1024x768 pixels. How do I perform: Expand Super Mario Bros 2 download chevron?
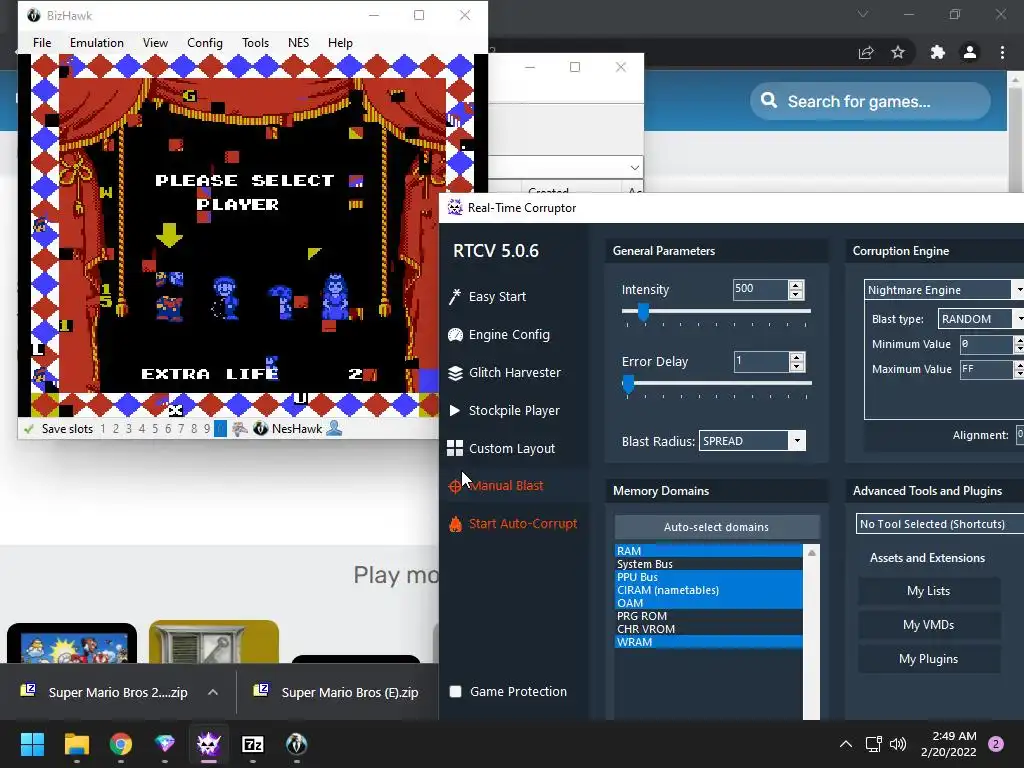click(213, 692)
